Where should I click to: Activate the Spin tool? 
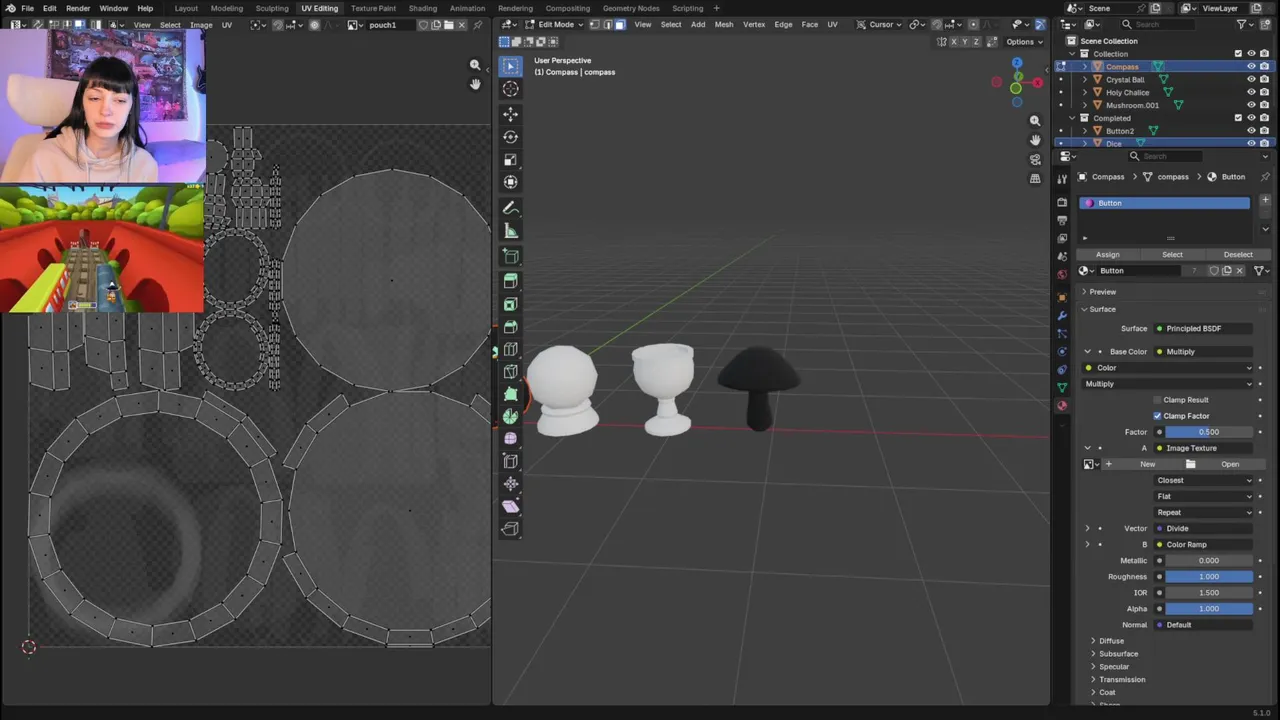[510, 417]
